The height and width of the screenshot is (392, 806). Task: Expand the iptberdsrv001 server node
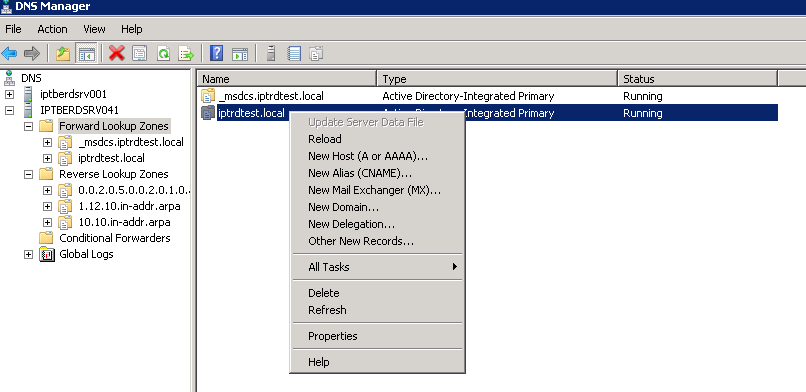pyautogui.click(x=9, y=94)
